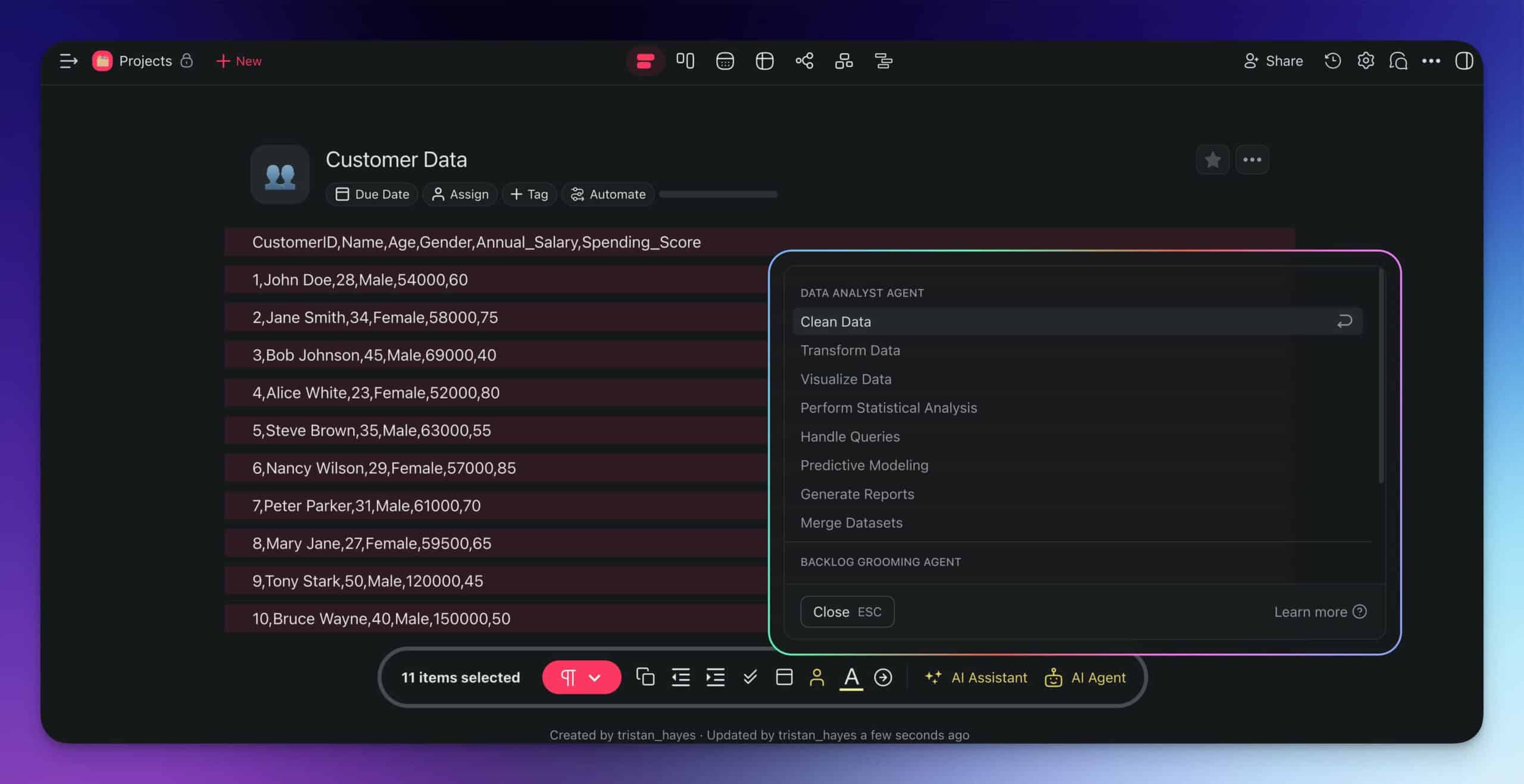Switch to the calendar view icon
Viewport: 1524px width, 784px height.
(x=725, y=61)
